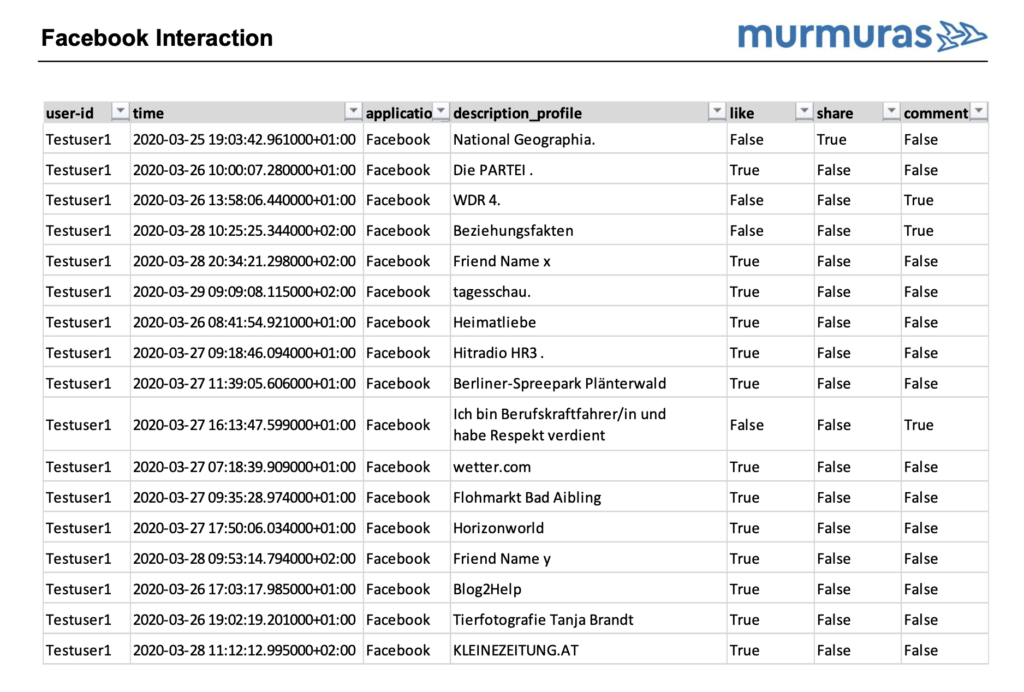Expand the share column filter arrow
The width and height of the screenshot is (1024, 692).
pyautogui.click(x=891, y=112)
